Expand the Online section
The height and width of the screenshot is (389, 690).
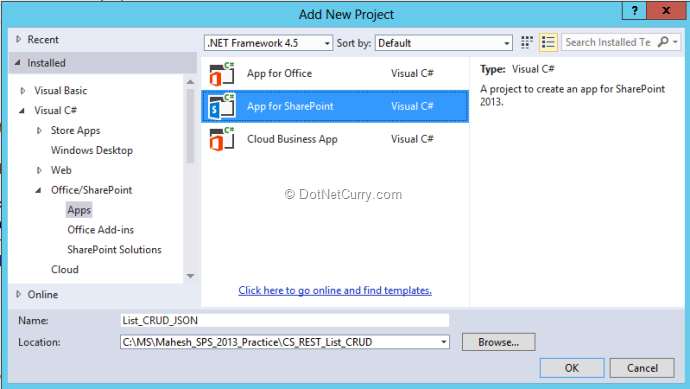[x=18, y=294]
